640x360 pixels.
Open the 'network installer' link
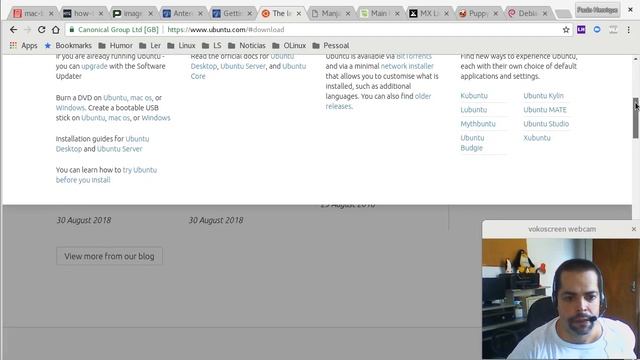[407, 66]
